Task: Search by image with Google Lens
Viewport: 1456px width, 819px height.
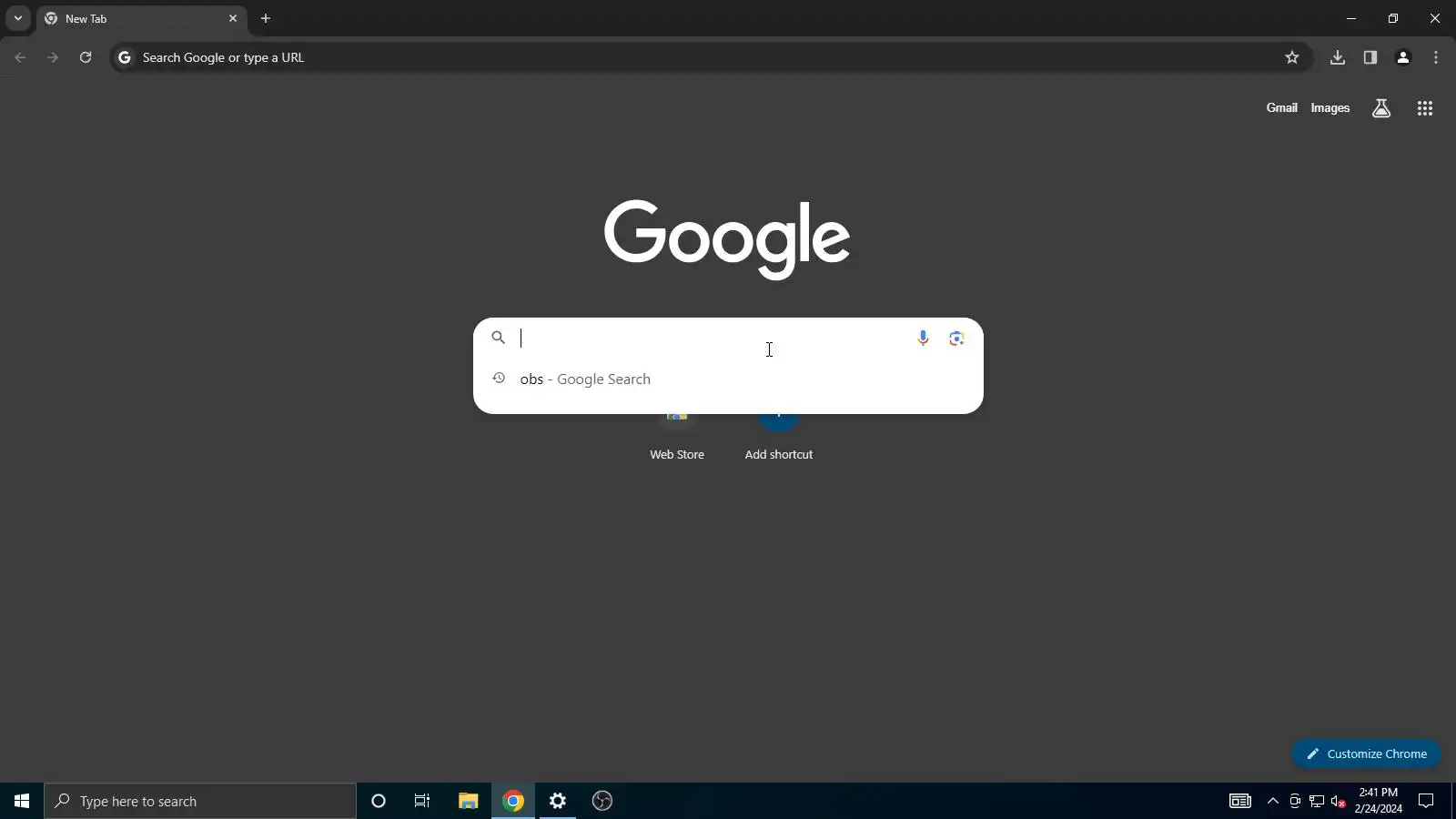Action: click(x=956, y=339)
